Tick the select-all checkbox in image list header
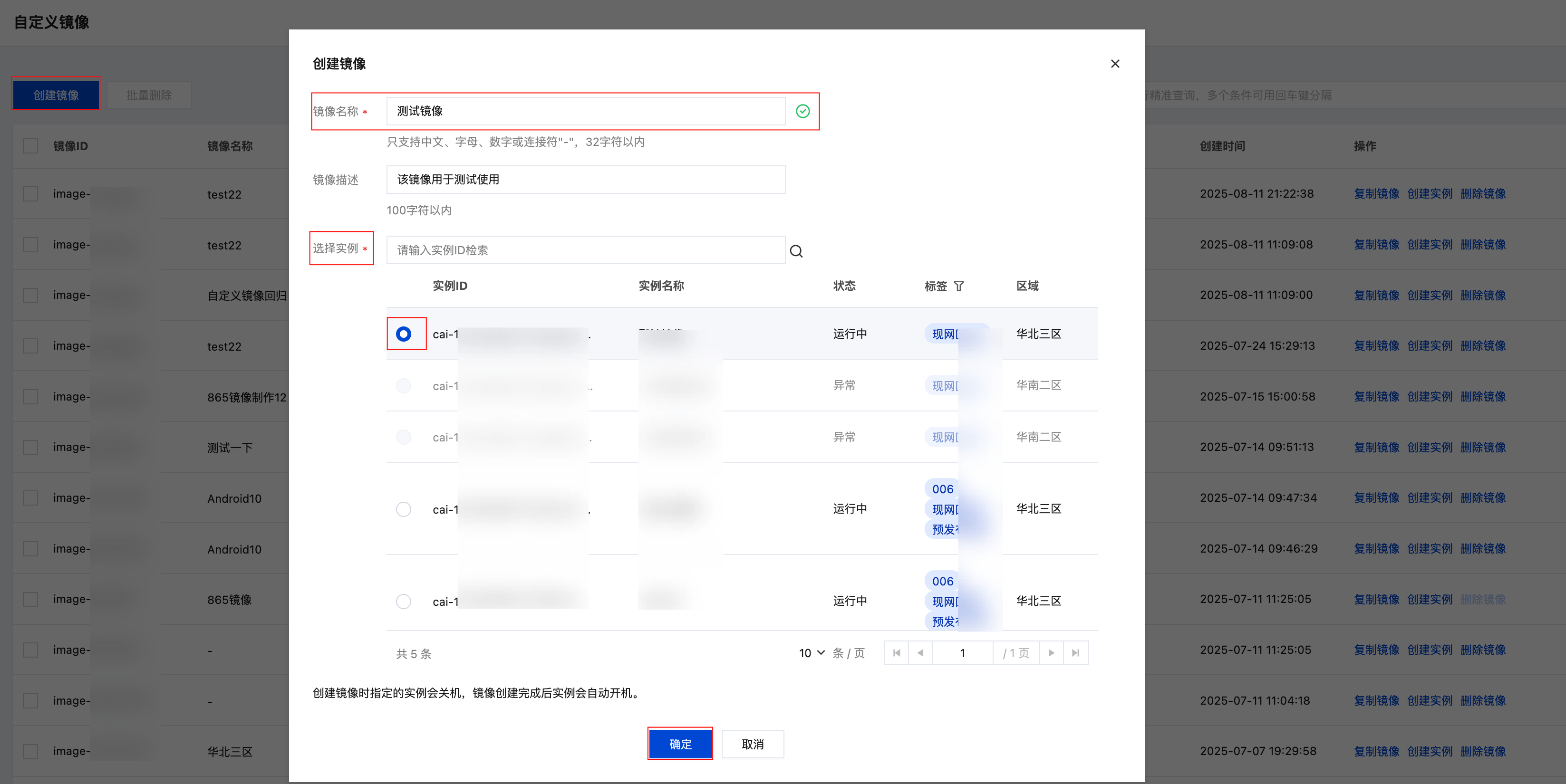This screenshot has width=1566, height=784. [30, 146]
